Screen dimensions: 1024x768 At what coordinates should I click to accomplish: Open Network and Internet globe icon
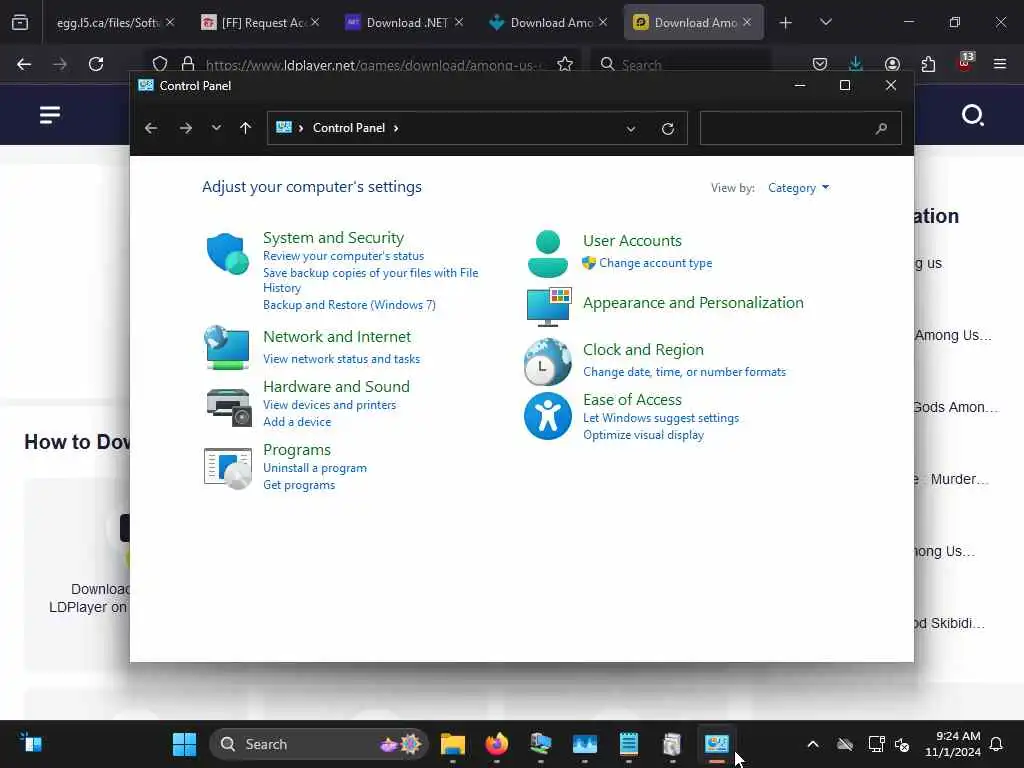click(227, 347)
